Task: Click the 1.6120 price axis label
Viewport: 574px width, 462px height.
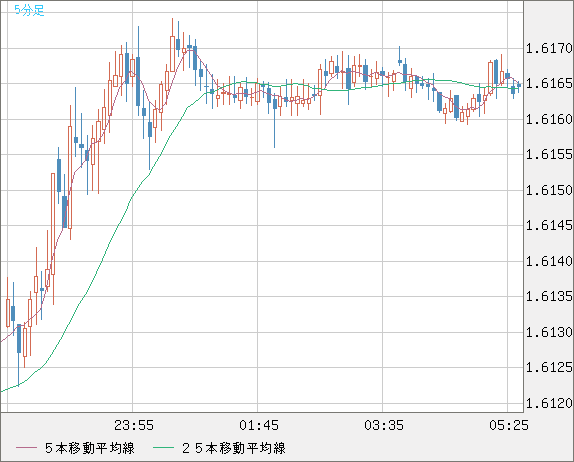Action: (549, 403)
